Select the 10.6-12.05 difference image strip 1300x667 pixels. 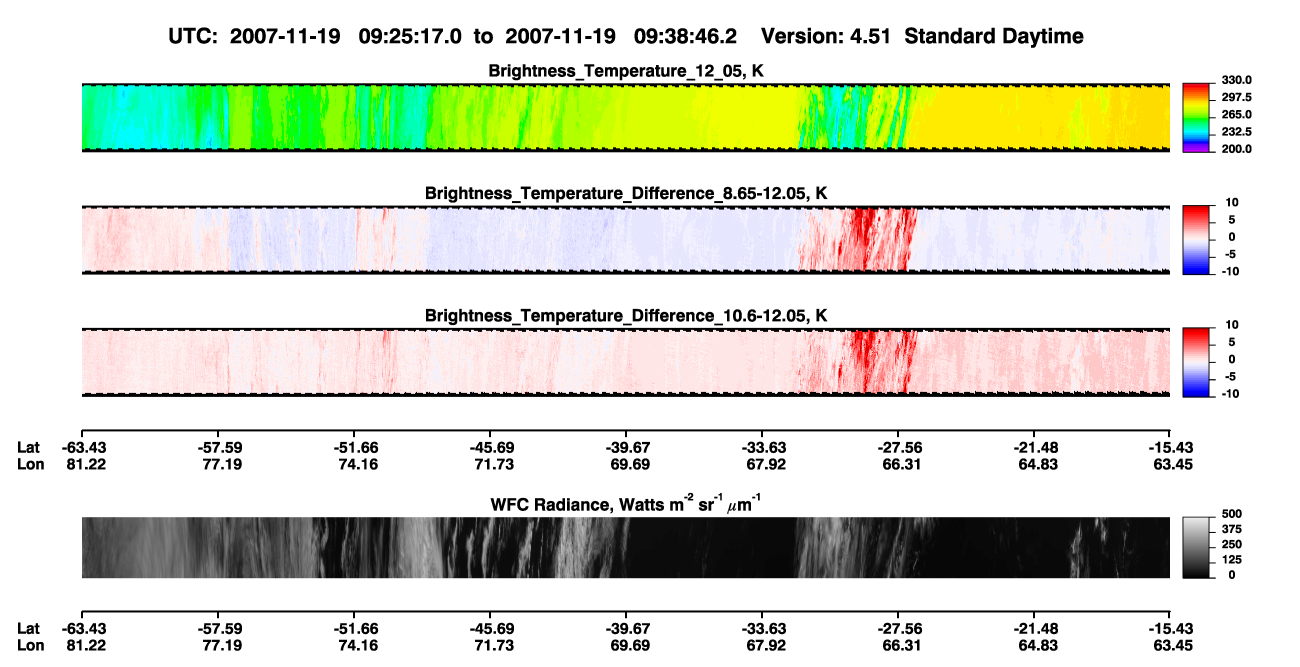pyautogui.click(x=626, y=363)
